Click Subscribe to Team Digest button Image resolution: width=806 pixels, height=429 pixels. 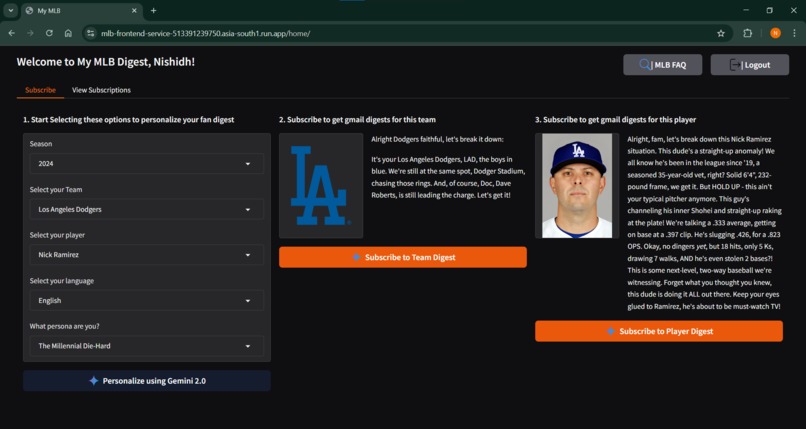pyautogui.click(x=403, y=257)
